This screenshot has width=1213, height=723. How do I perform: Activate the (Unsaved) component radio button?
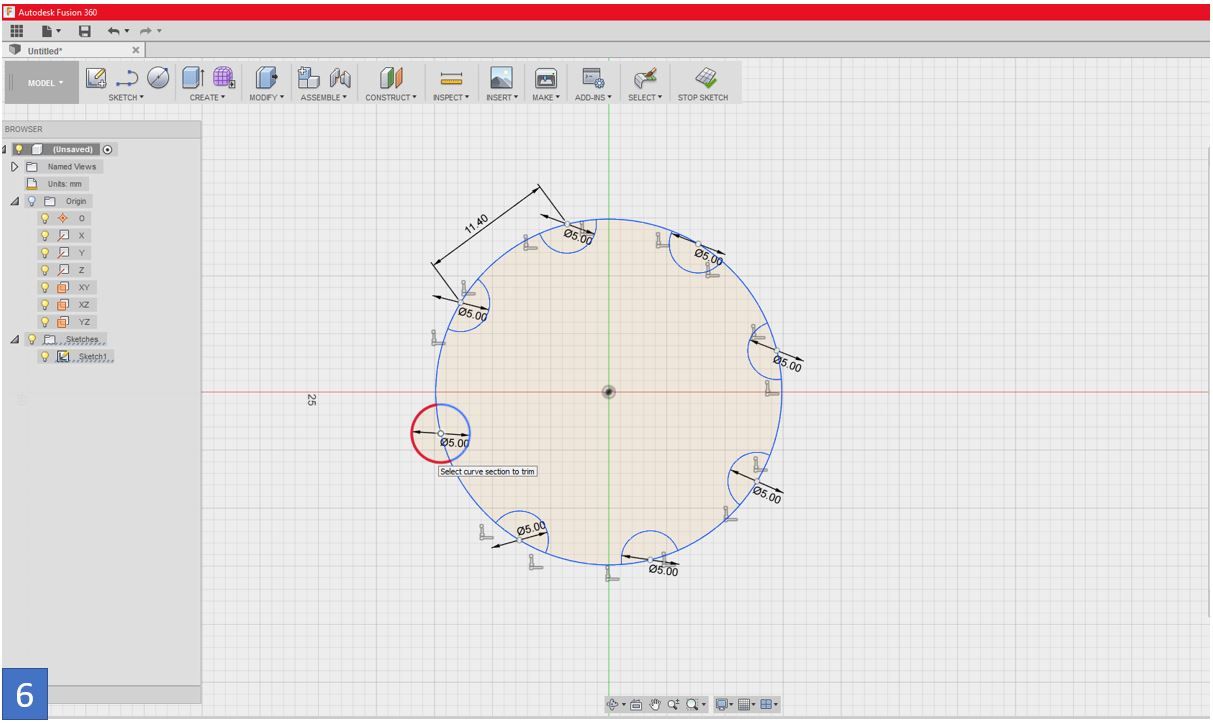pyautogui.click(x=108, y=149)
